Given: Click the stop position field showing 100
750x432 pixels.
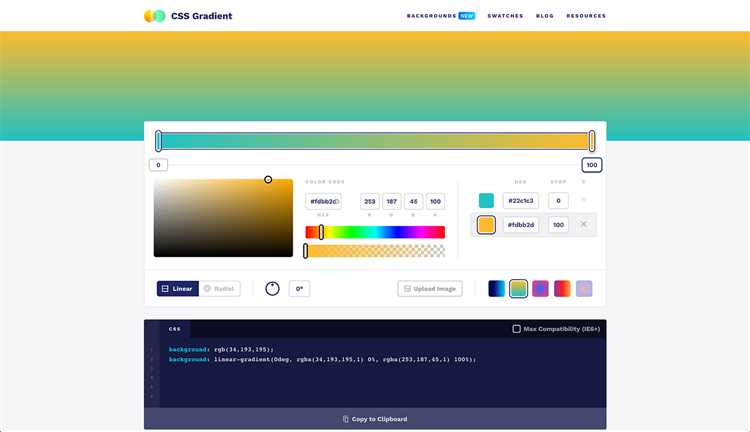Looking at the screenshot, I should [592, 165].
